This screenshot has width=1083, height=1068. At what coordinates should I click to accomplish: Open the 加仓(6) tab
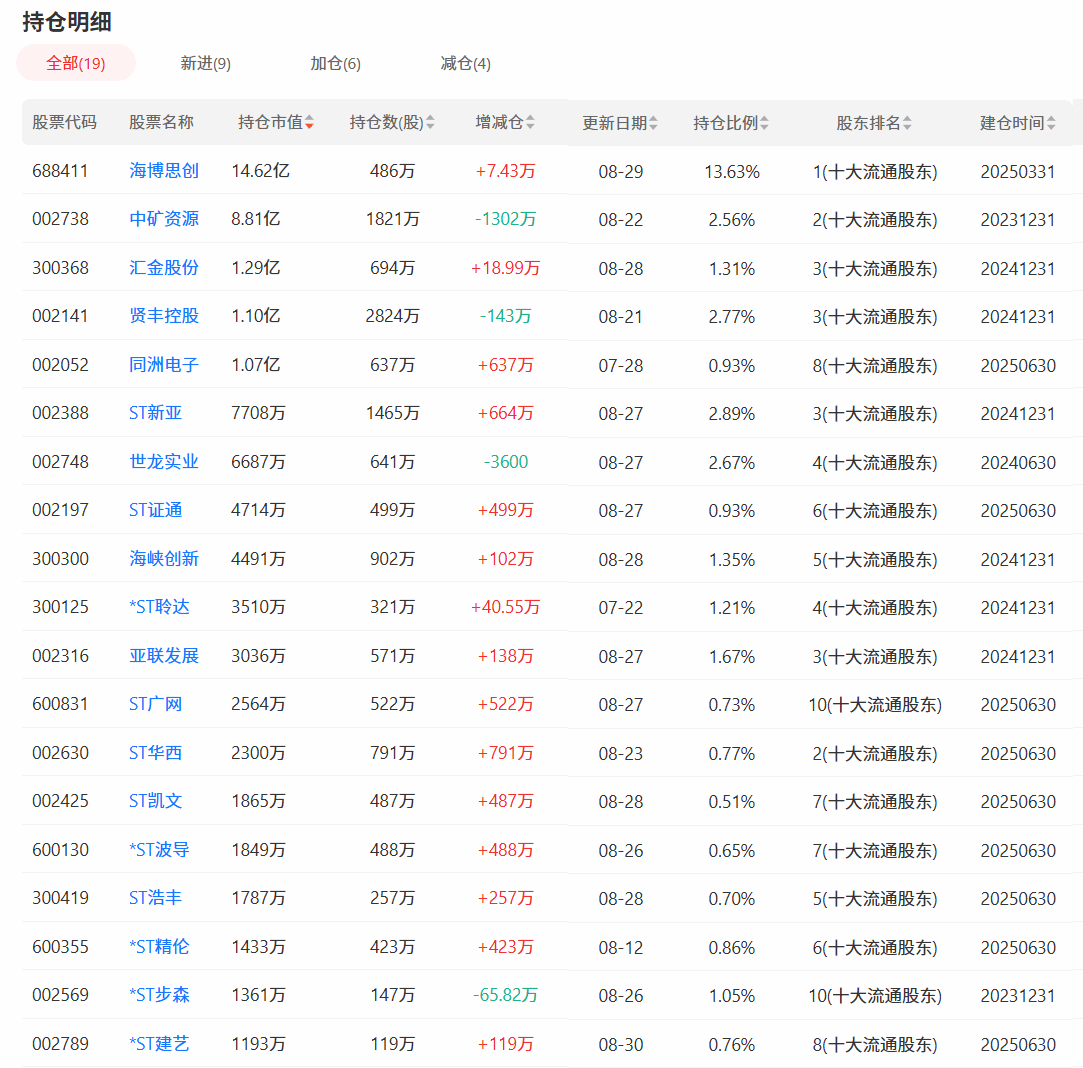pyautogui.click(x=335, y=63)
